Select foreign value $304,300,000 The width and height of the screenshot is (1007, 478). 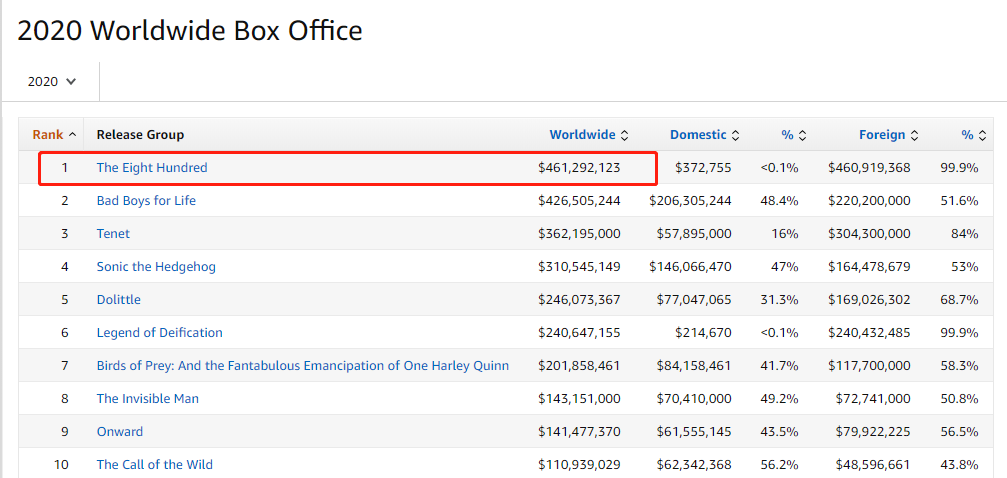[869, 233]
